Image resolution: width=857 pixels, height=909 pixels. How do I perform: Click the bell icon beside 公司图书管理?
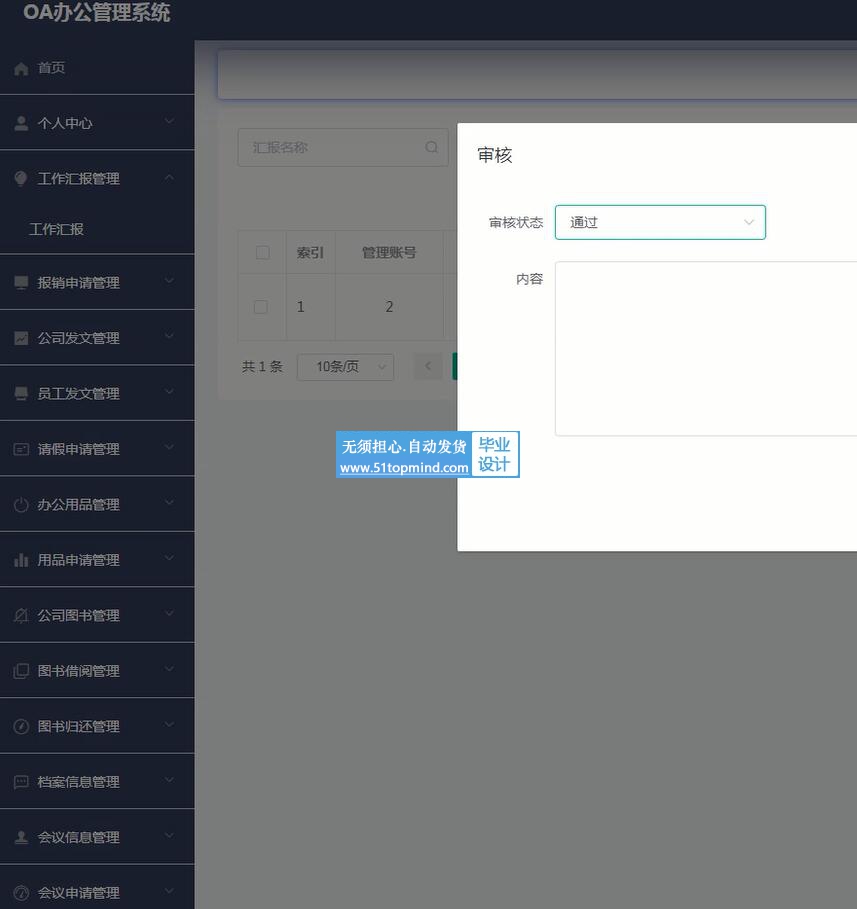(21, 616)
